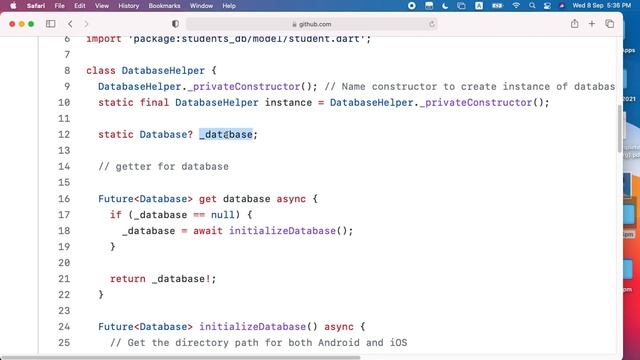Open Spotlight search
640x360 pixels.
coord(532,6)
